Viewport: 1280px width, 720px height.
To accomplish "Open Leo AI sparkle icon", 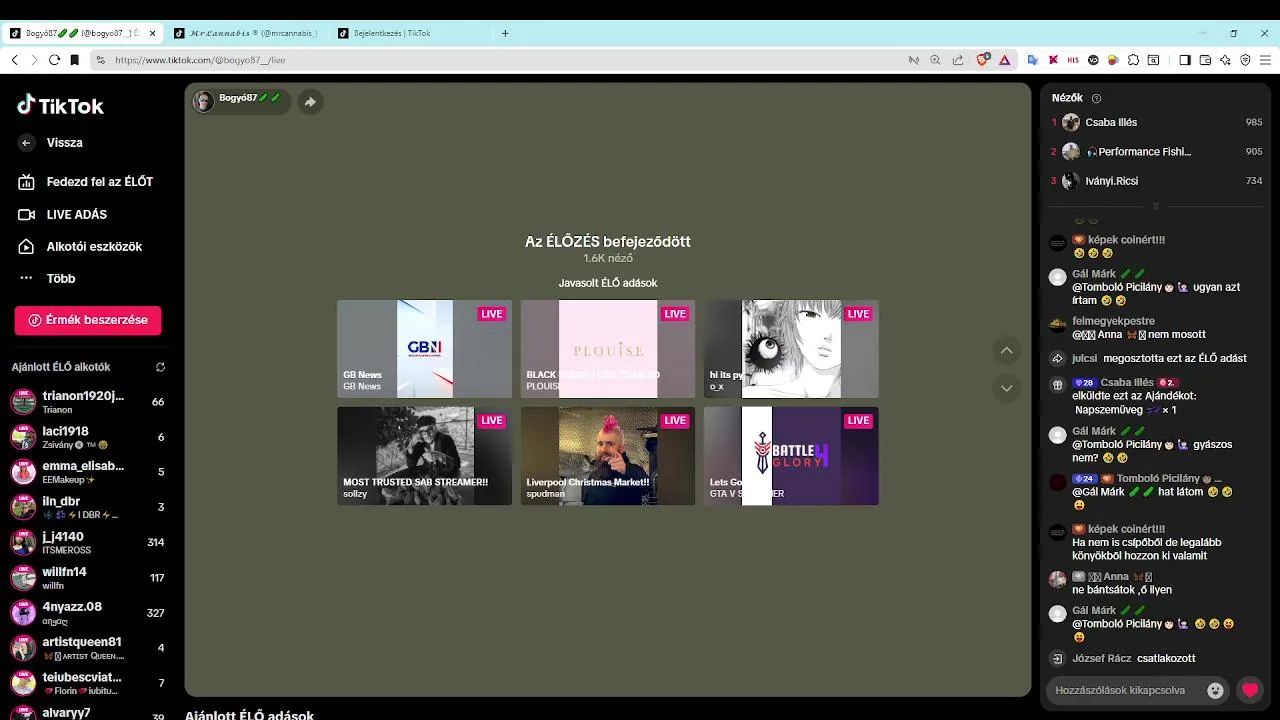I will pyautogui.click(x=1225, y=60).
